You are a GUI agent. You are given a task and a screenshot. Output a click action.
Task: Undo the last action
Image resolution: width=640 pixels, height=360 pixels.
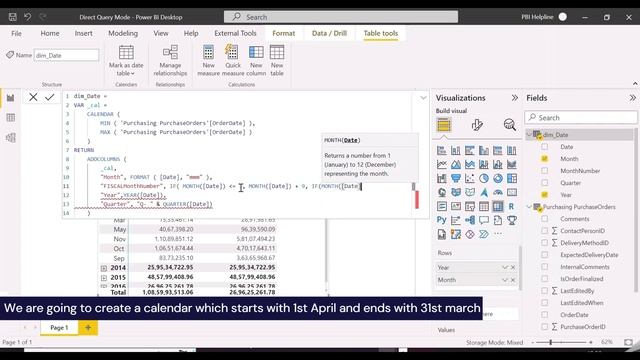click(x=27, y=17)
